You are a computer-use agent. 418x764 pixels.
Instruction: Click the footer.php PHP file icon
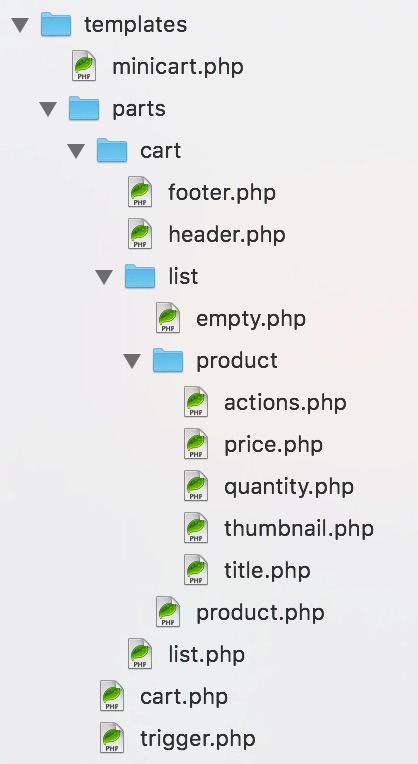point(140,191)
